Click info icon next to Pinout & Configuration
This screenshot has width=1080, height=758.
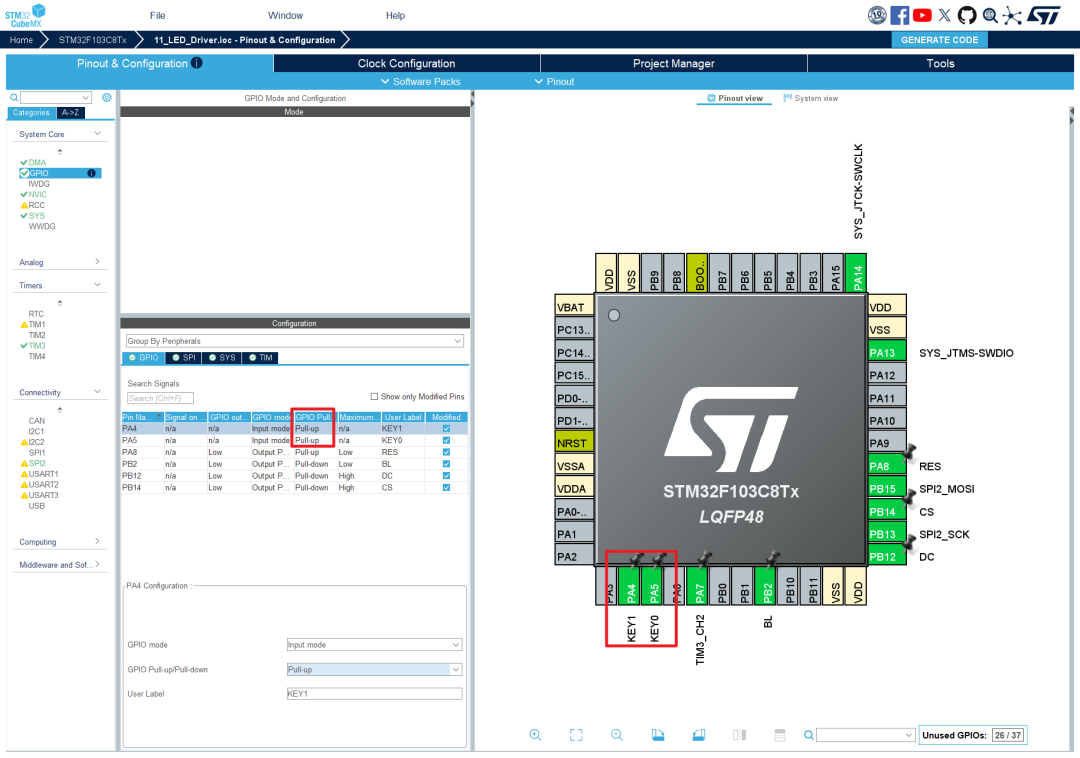197,63
